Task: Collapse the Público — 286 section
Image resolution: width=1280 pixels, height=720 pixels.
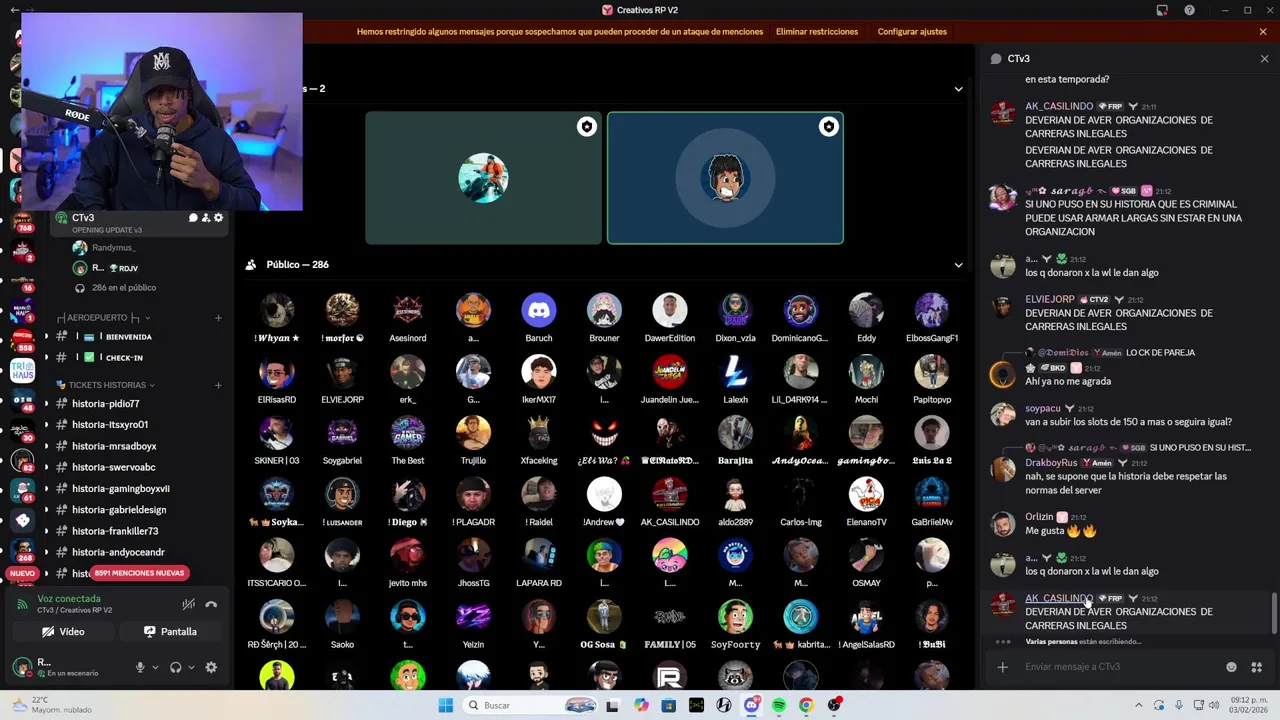Action: click(958, 265)
